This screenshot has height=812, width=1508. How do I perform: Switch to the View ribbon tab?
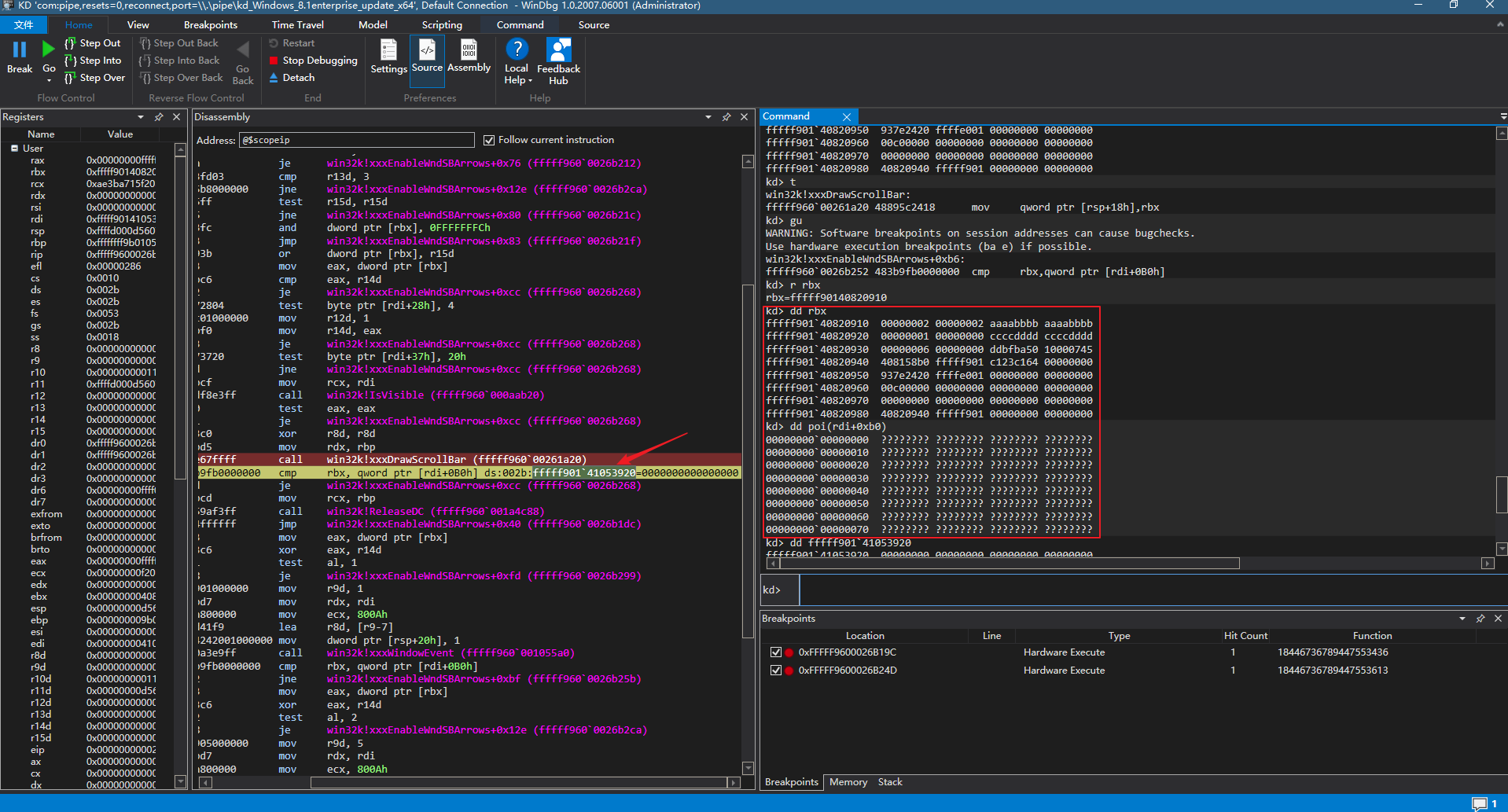pos(138,25)
